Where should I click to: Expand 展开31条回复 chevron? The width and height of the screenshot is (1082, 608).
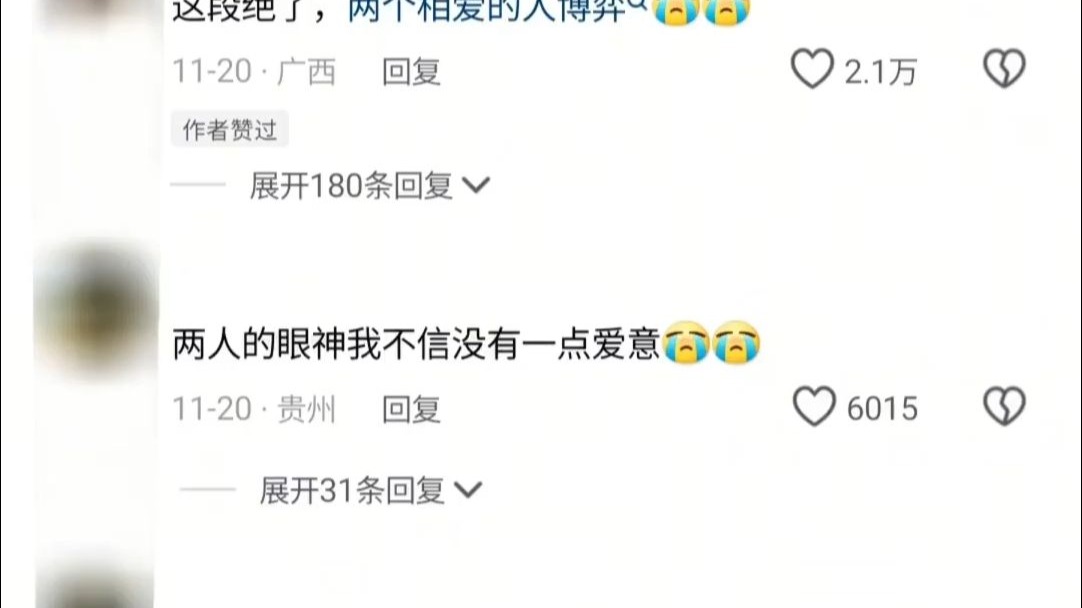468,491
